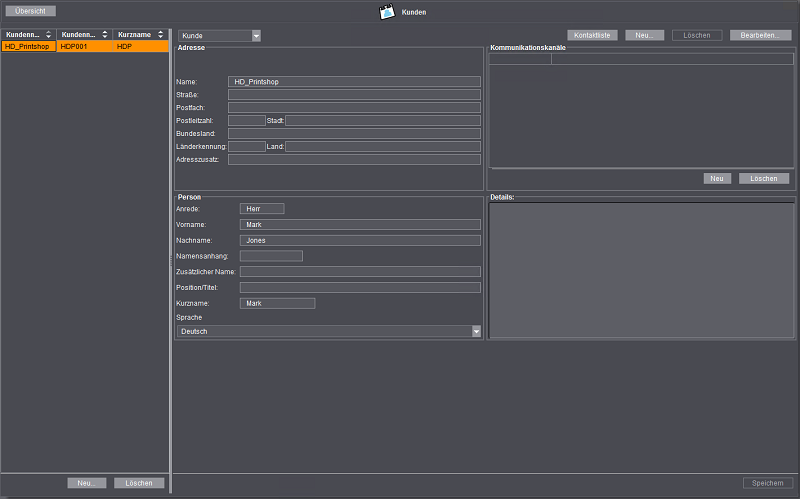Open the Kontaktliste
The image size is (800, 499).
(x=592, y=35)
